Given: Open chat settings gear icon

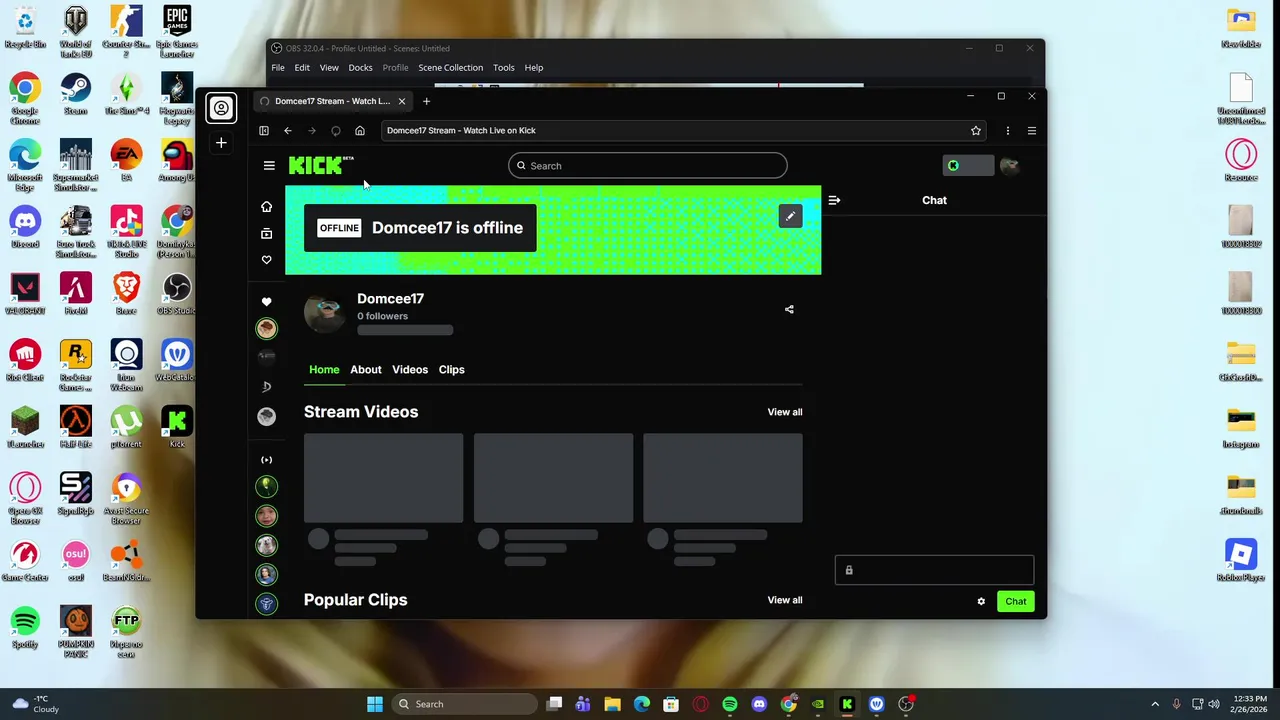Looking at the screenshot, I should coord(981,602).
